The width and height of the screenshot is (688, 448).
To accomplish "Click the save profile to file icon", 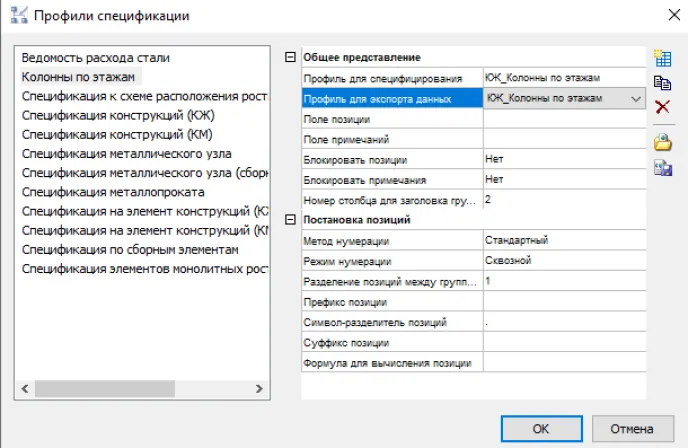I will pos(661,168).
